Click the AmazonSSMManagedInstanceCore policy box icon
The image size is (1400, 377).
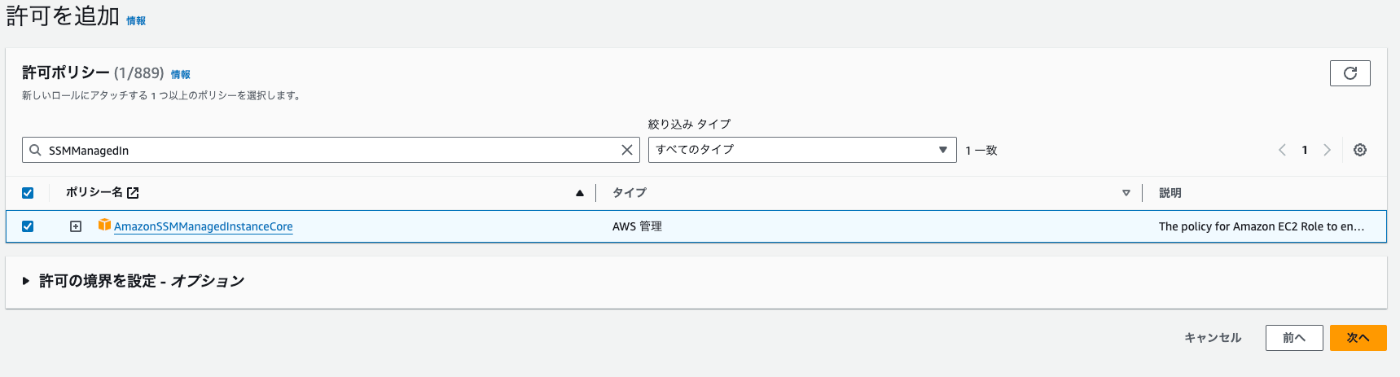click(104, 226)
